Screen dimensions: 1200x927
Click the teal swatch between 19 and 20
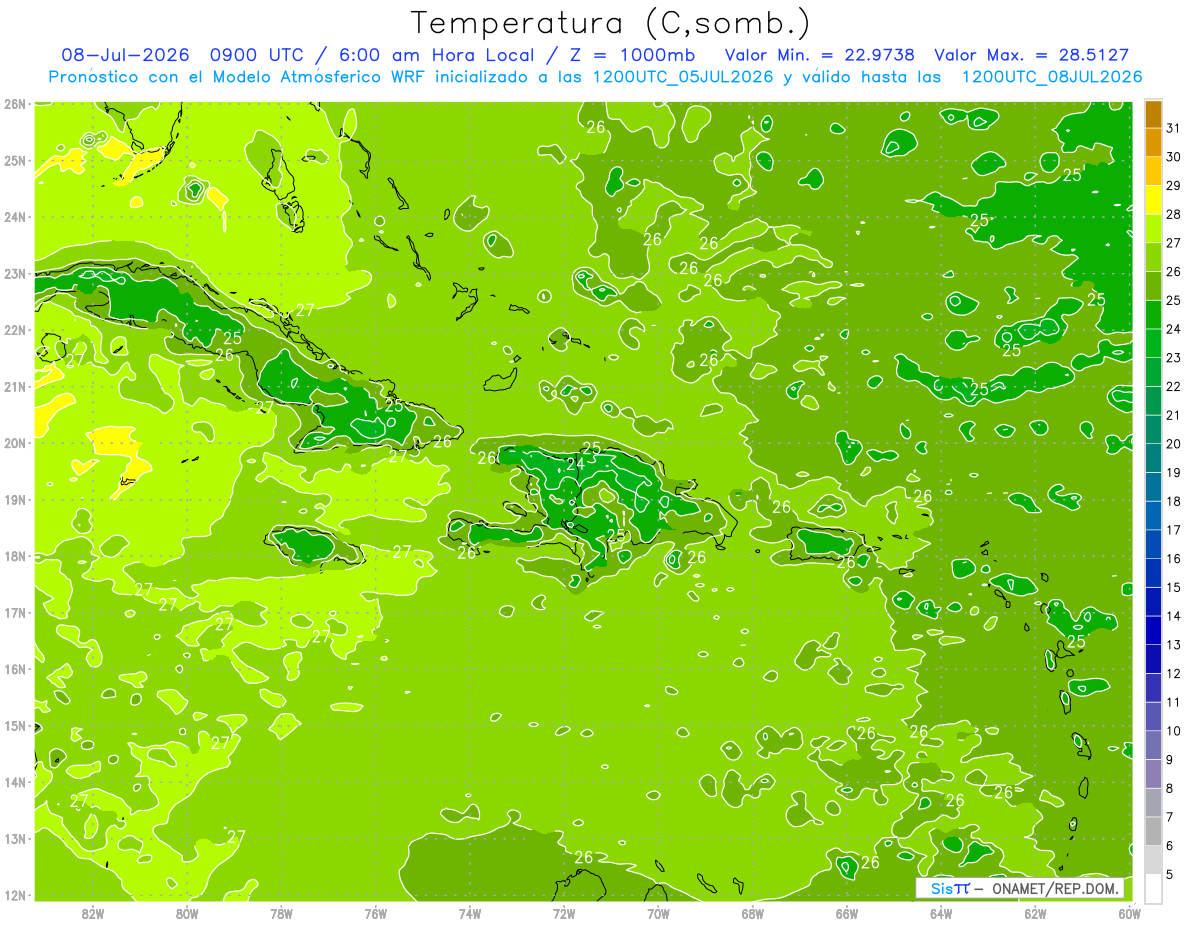tap(1153, 458)
